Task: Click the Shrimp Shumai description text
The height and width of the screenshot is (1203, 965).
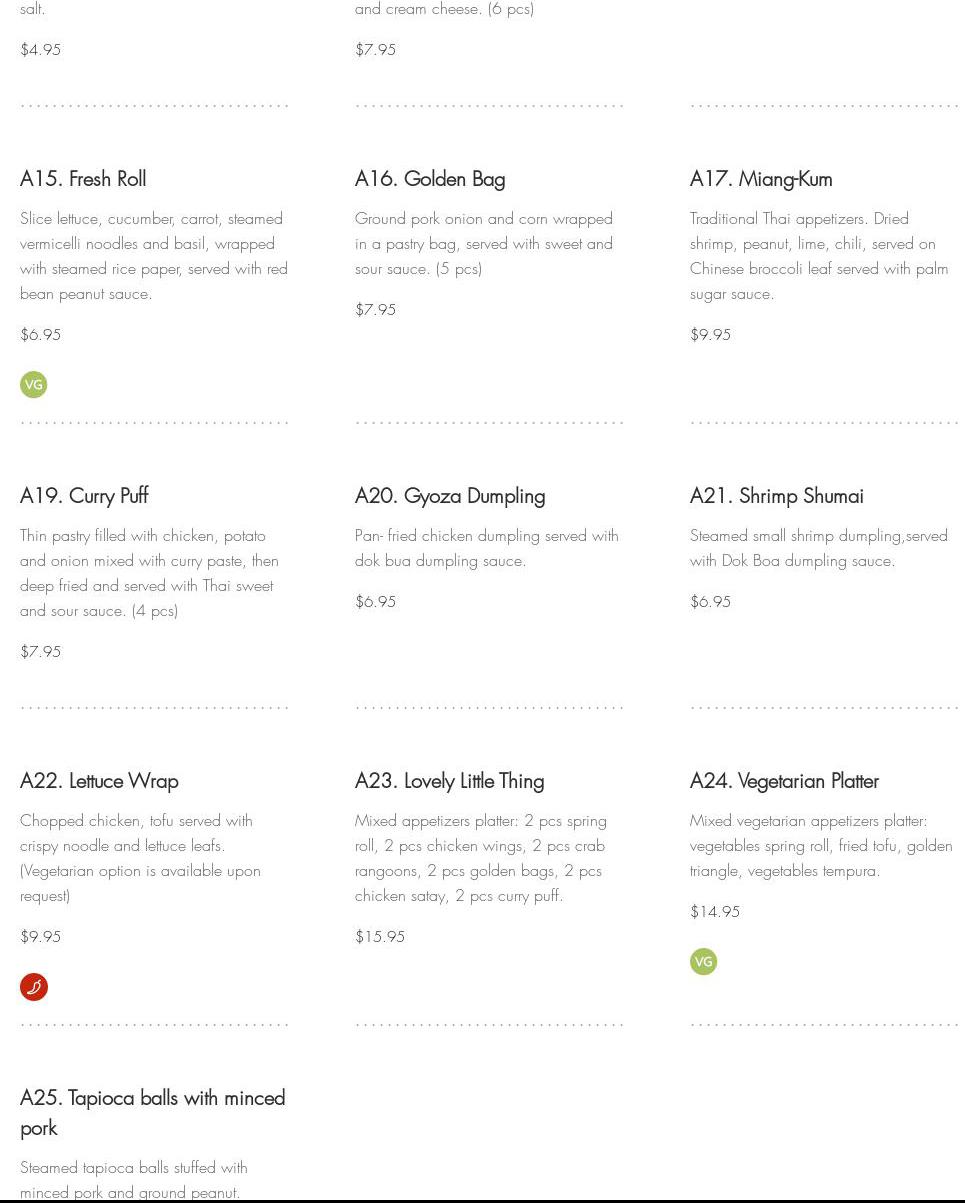Action: tap(818, 548)
